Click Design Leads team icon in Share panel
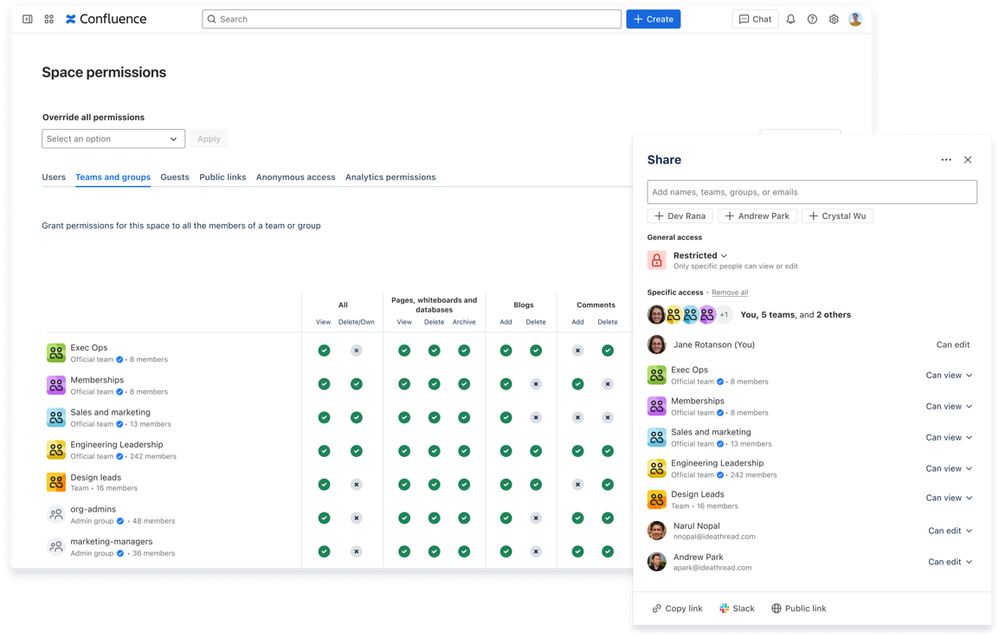This screenshot has width=999, height=637. [x=657, y=499]
